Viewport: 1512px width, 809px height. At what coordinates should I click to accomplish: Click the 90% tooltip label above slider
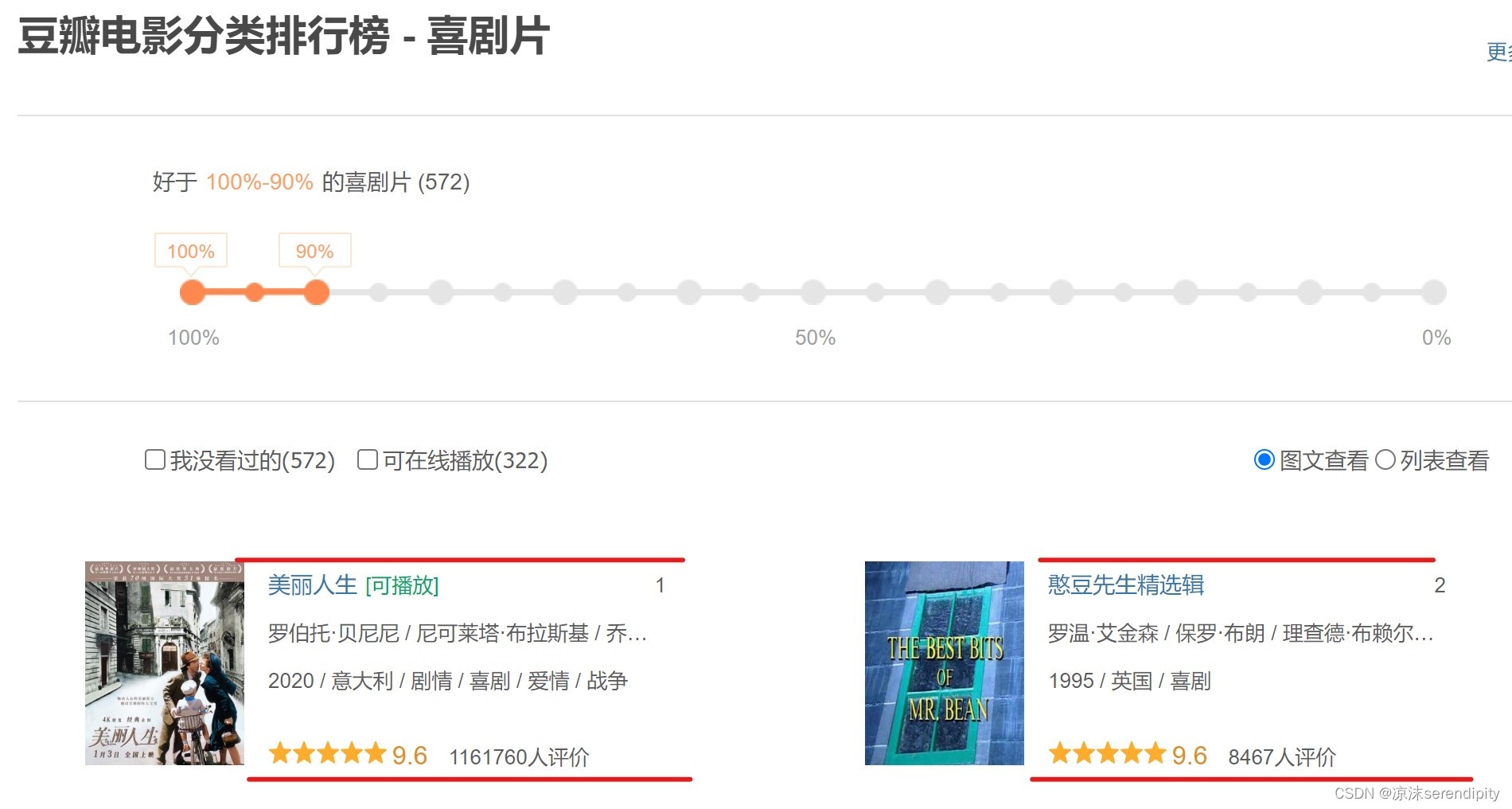tap(315, 251)
